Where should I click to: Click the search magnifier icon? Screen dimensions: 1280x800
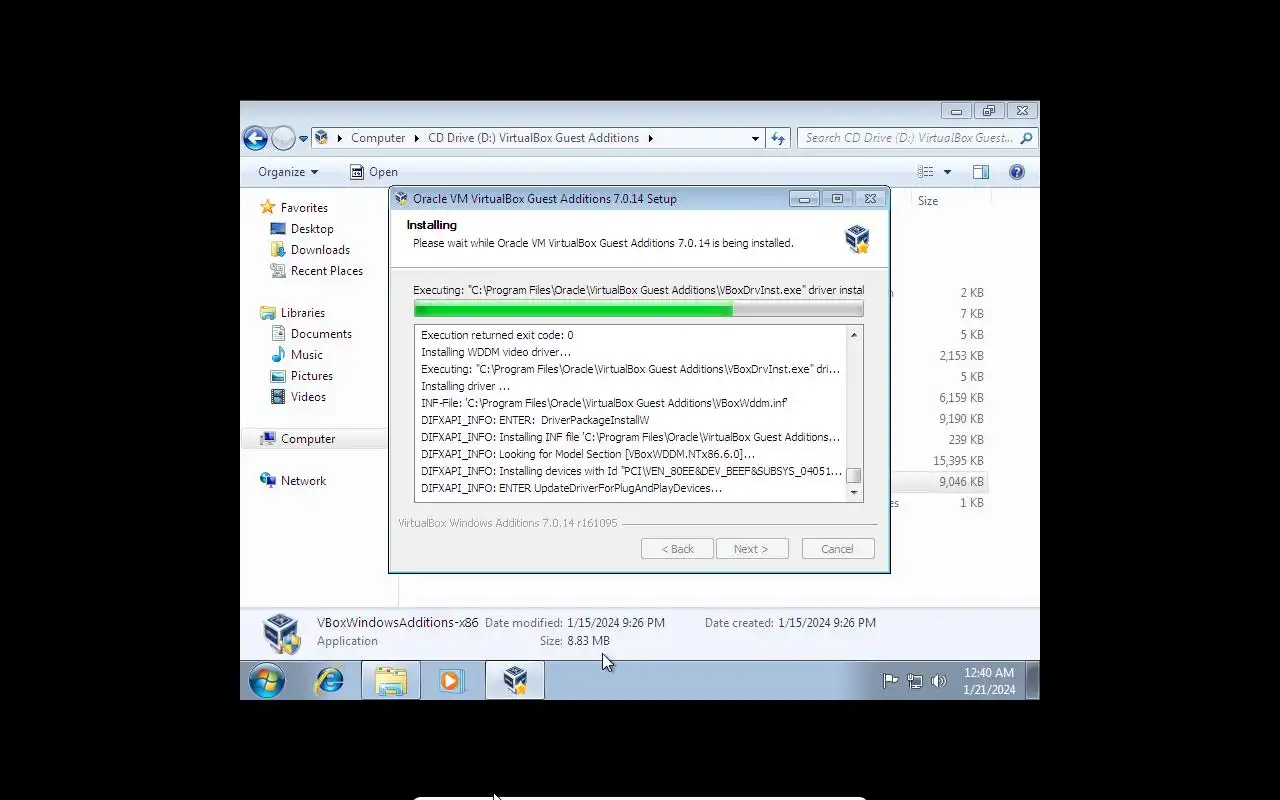coord(1026,138)
